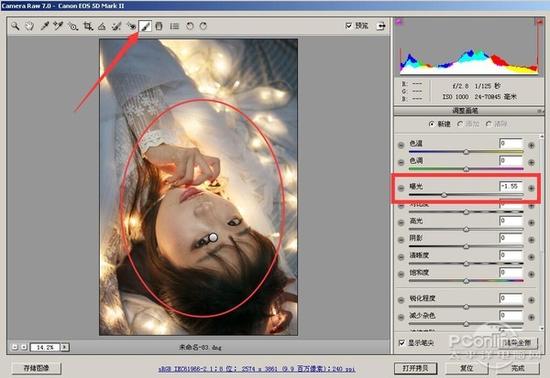The height and width of the screenshot is (378, 550).
Task: Click the 对比度 slider handle
Action: [466, 212]
